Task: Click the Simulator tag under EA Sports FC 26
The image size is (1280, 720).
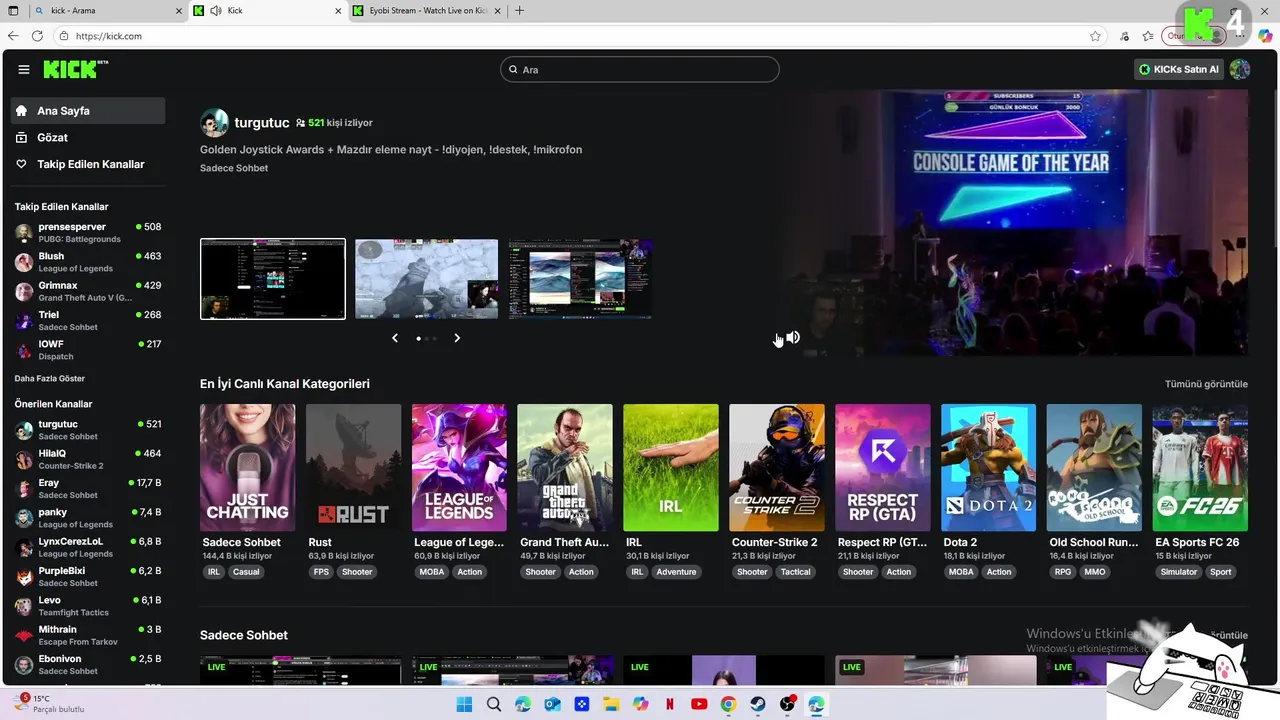Action: [x=1178, y=572]
